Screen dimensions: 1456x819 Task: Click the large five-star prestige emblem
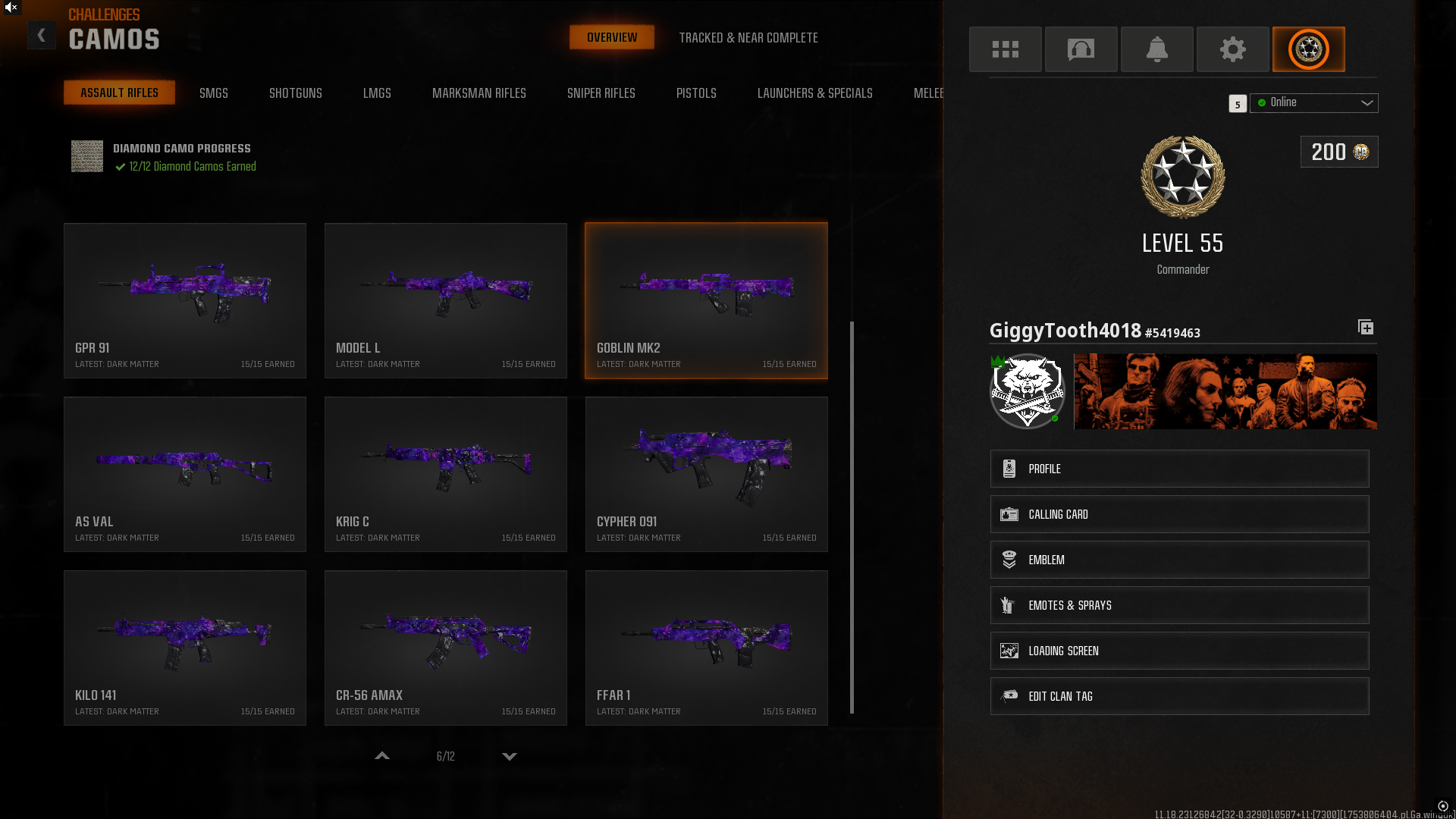[x=1183, y=178]
